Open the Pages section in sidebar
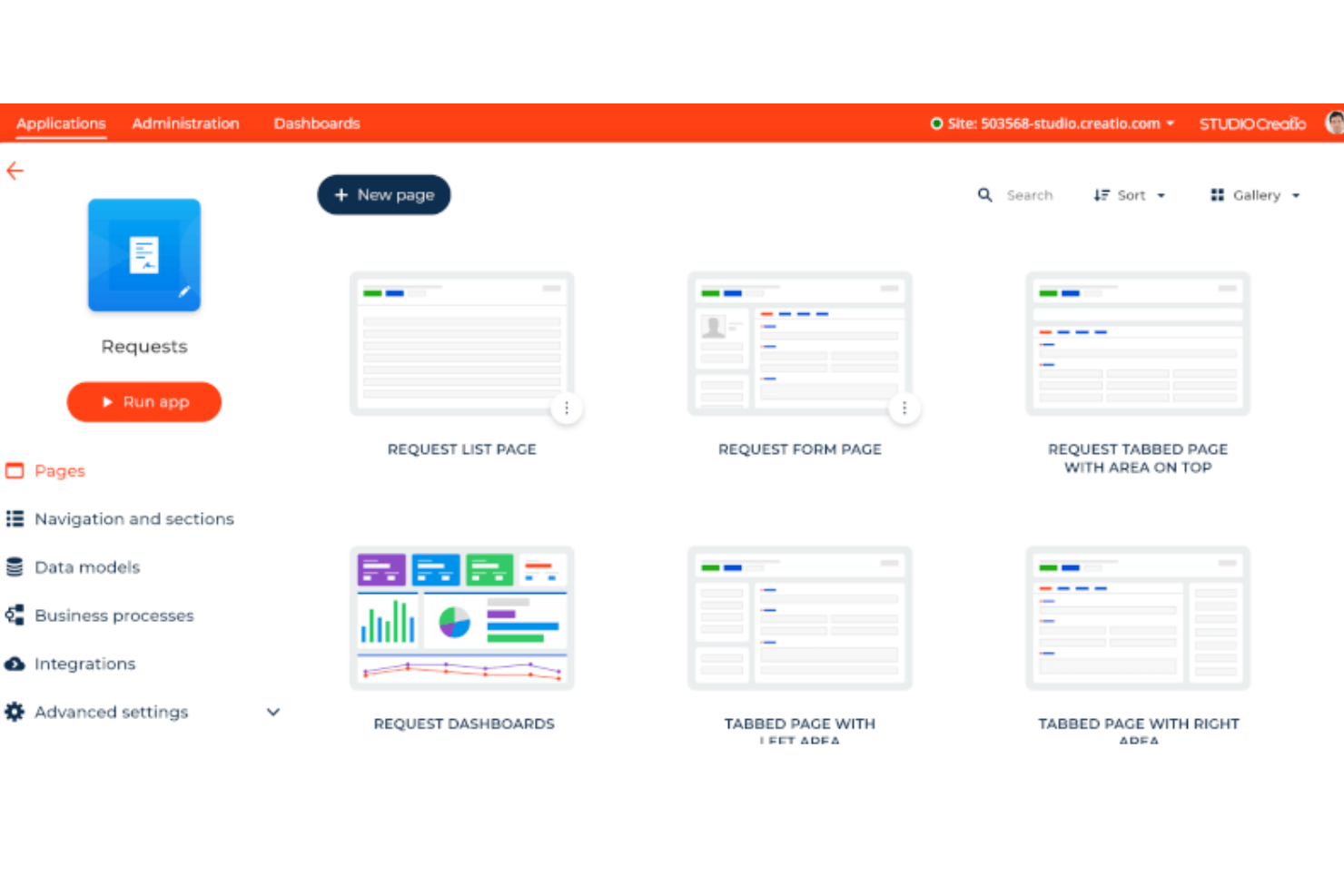The image size is (1344, 896). 59,470
